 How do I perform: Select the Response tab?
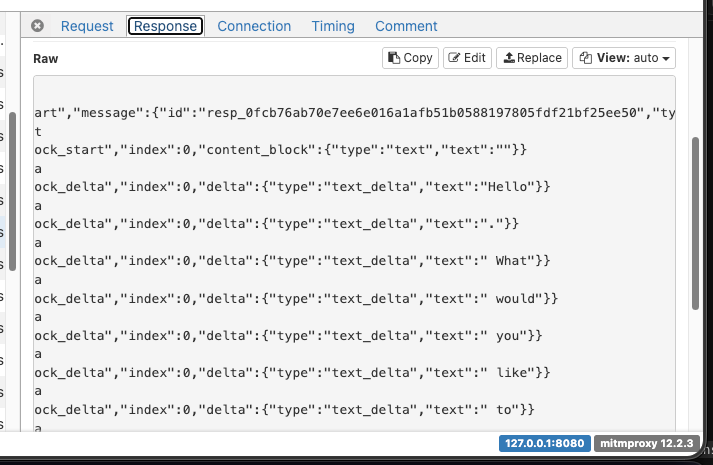[x=166, y=26]
